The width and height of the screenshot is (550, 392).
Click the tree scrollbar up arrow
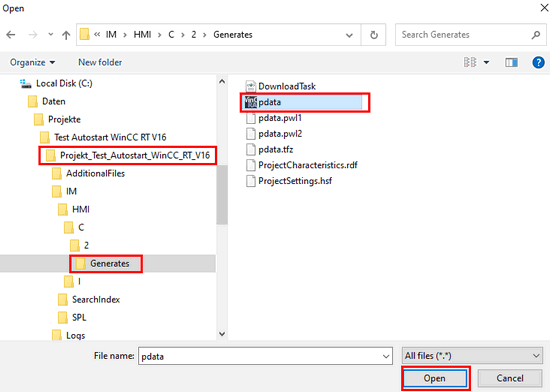pyautogui.click(x=222, y=81)
